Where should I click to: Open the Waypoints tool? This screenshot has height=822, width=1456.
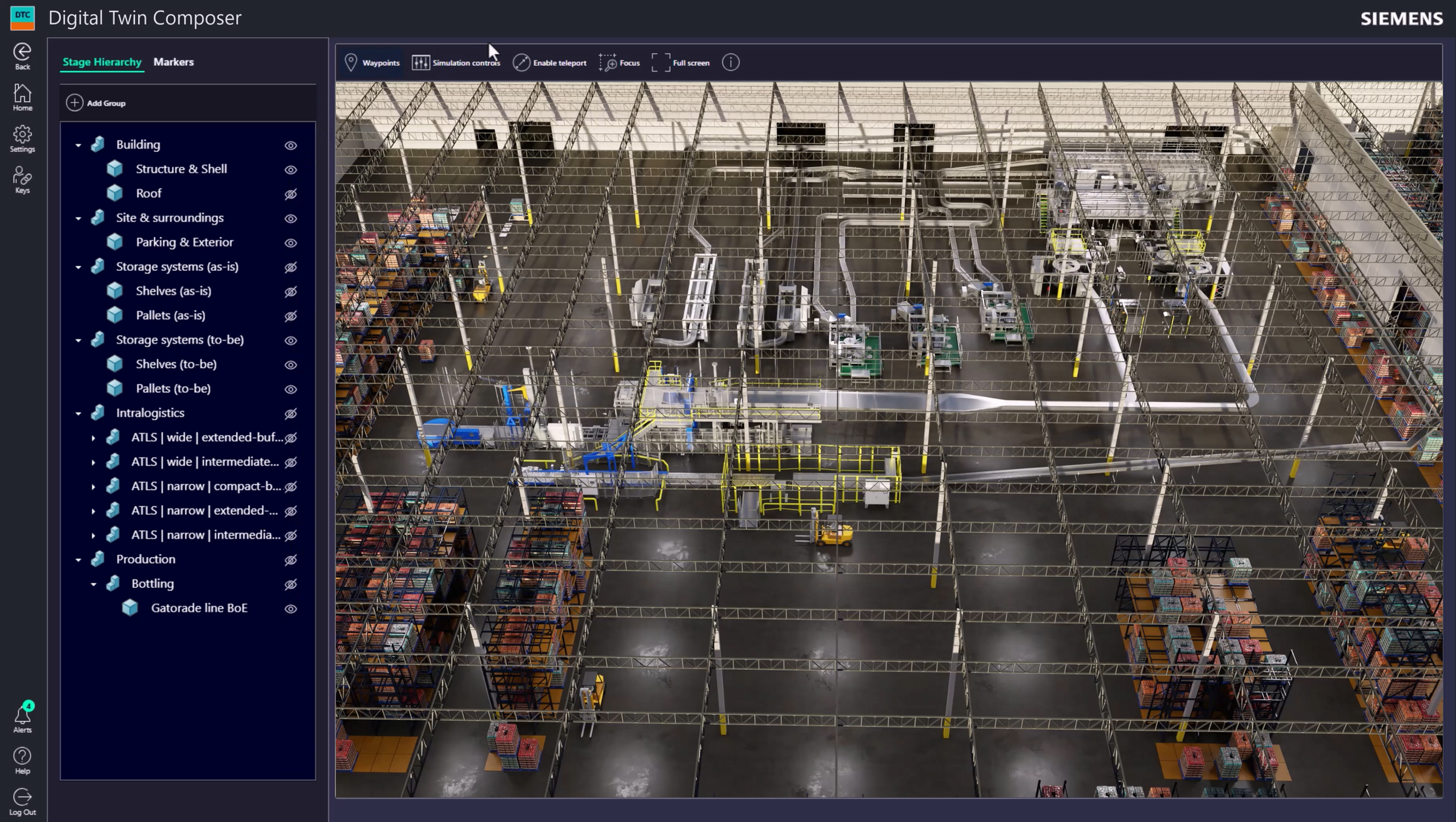(x=372, y=63)
